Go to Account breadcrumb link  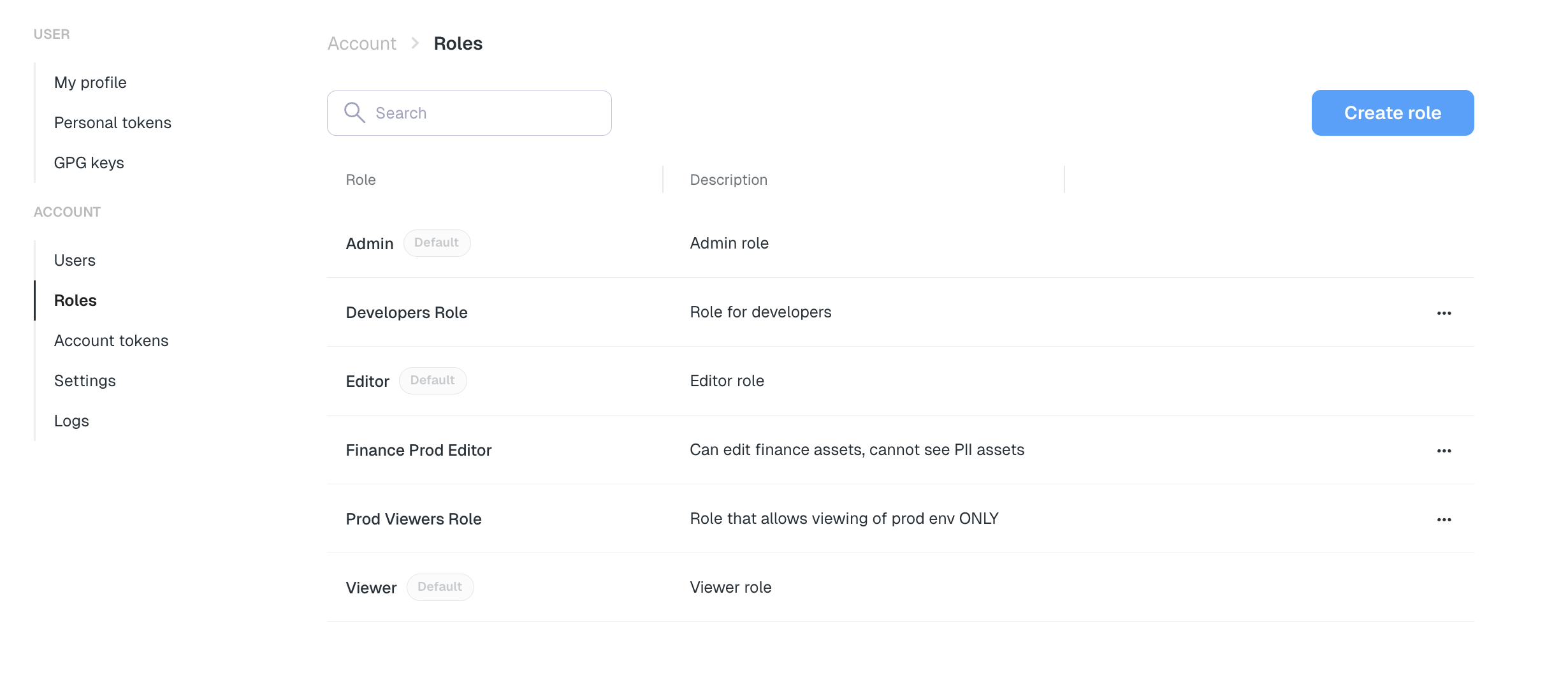point(361,43)
